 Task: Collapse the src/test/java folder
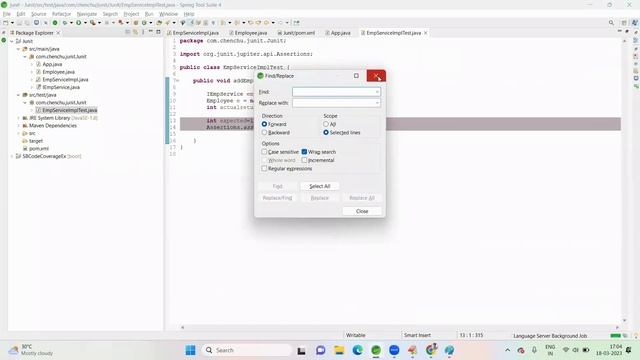[x=18, y=95]
